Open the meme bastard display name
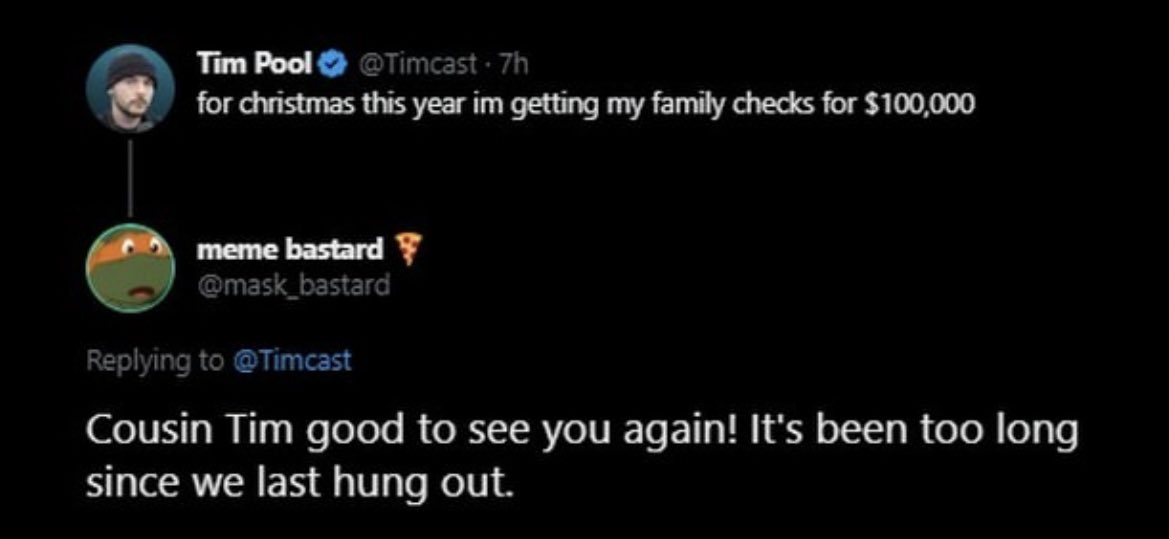1169x539 pixels. 290,250
